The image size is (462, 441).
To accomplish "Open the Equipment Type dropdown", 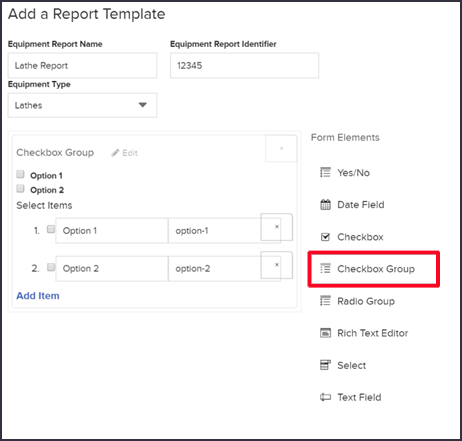I will [x=82, y=105].
